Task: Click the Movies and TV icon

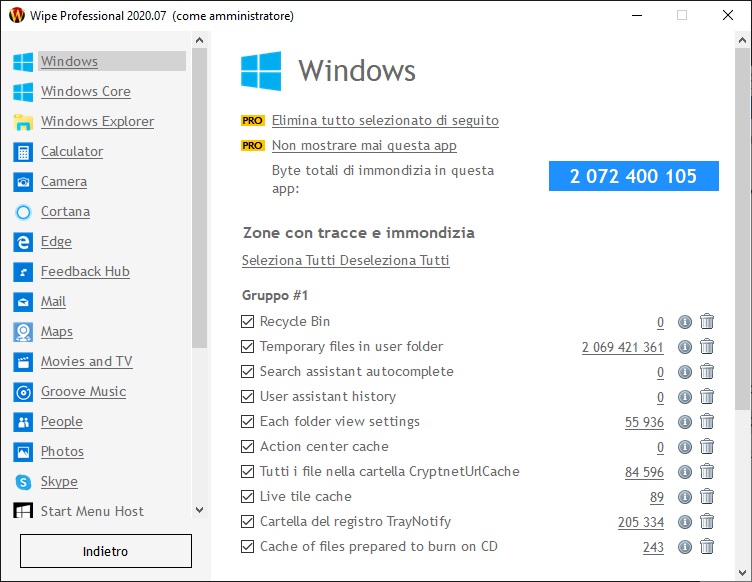Action: tap(23, 362)
